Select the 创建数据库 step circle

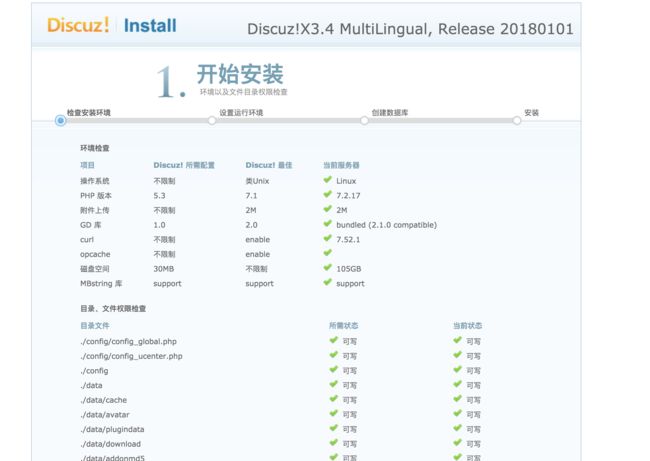coord(364,121)
